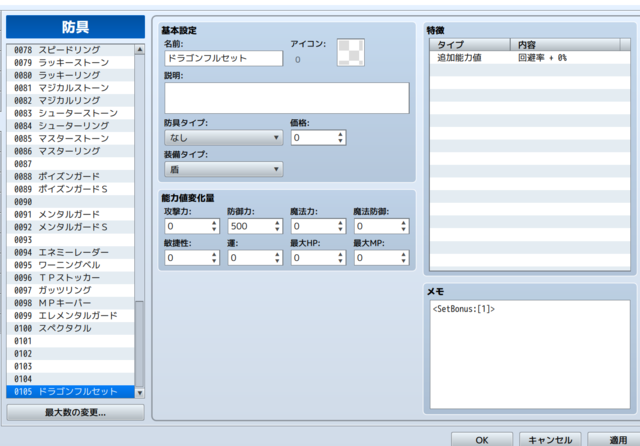Select empty entry 0101 in list
The image size is (640, 446).
pos(70,341)
